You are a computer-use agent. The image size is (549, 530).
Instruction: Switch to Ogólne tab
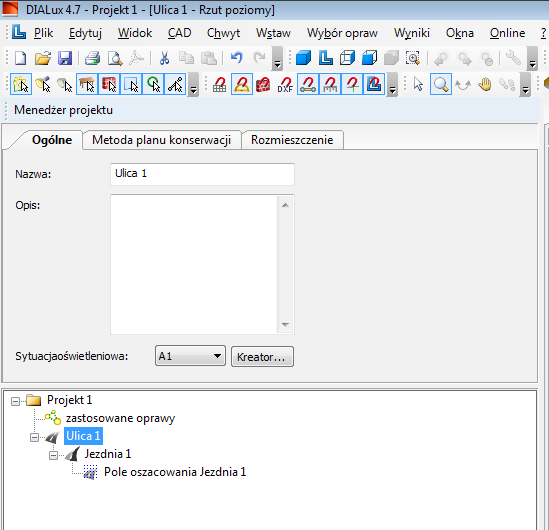point(52,140)
